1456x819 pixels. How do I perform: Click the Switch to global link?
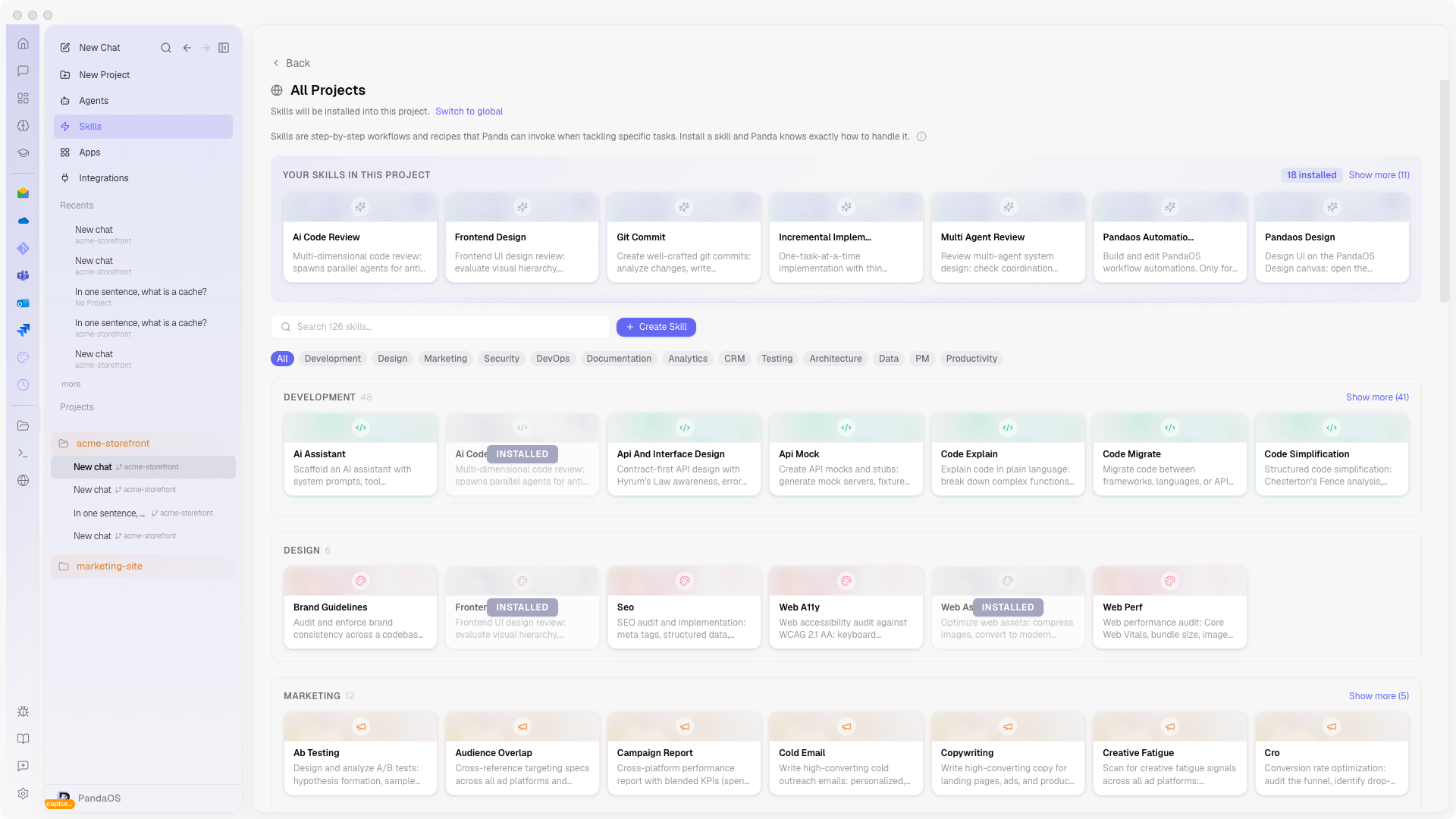[469, 111]
